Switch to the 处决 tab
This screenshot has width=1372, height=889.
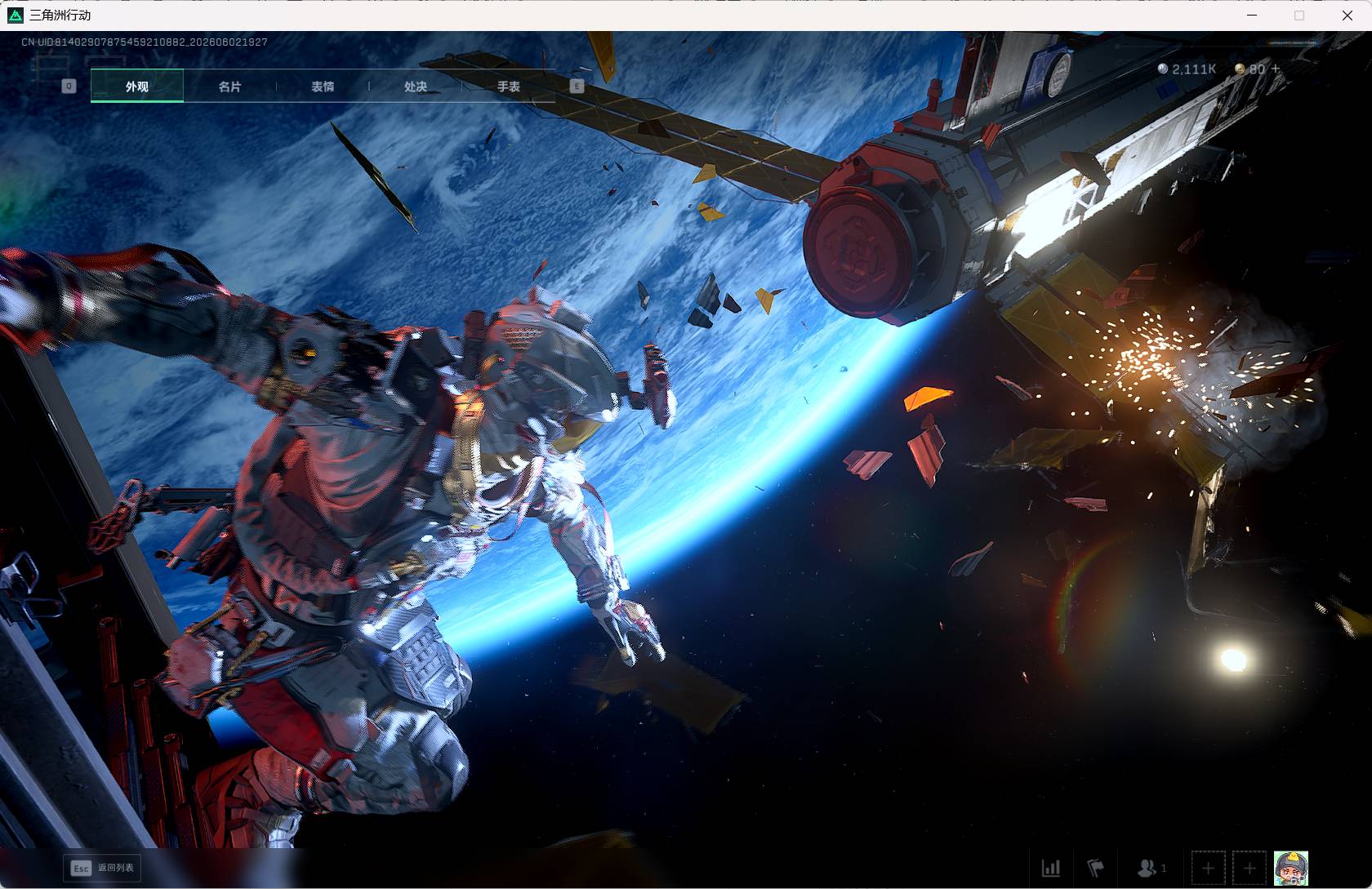[416, 86]
